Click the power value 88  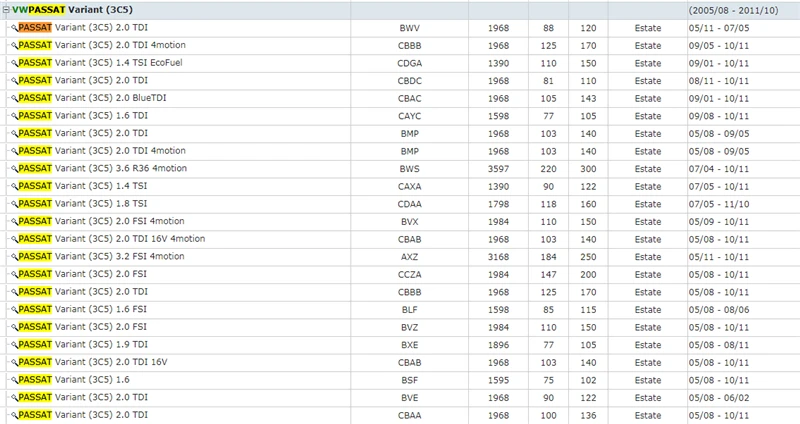(x=548, y=28)
